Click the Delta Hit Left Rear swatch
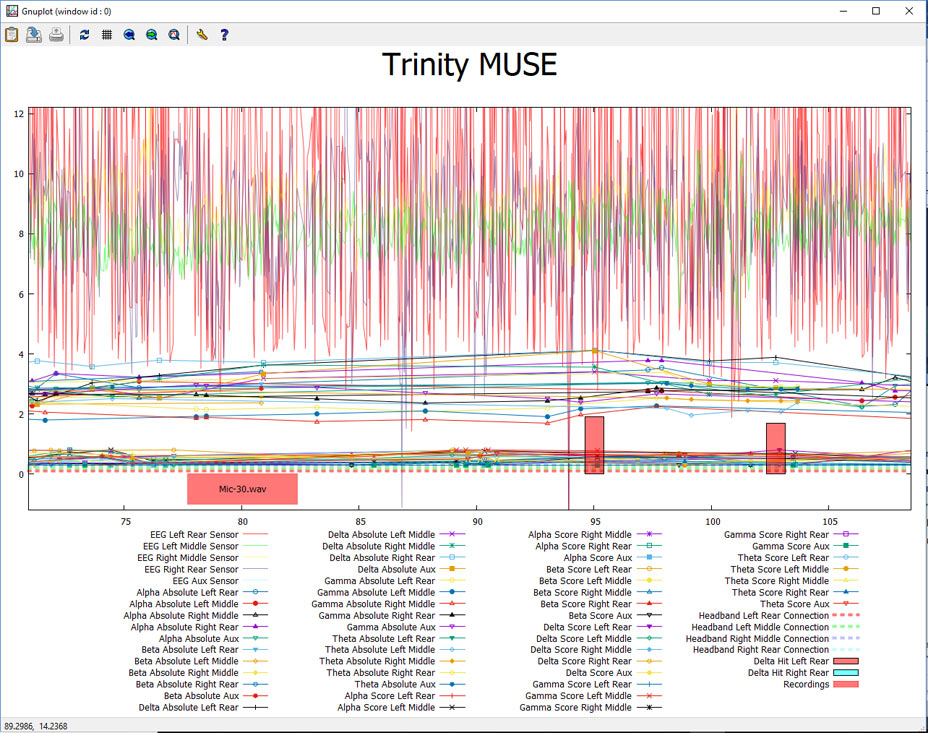Screen dimensions: 928x733 (846, 661)
